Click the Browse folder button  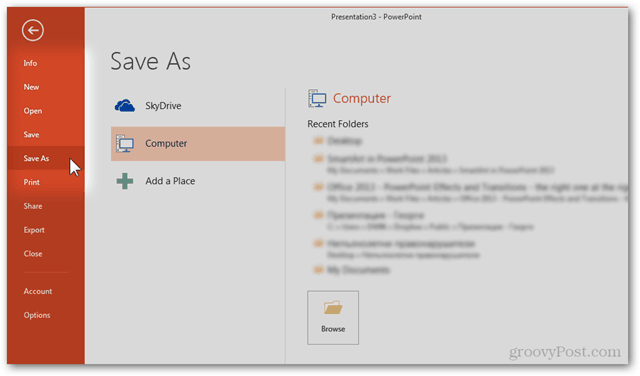coord(333,318)
